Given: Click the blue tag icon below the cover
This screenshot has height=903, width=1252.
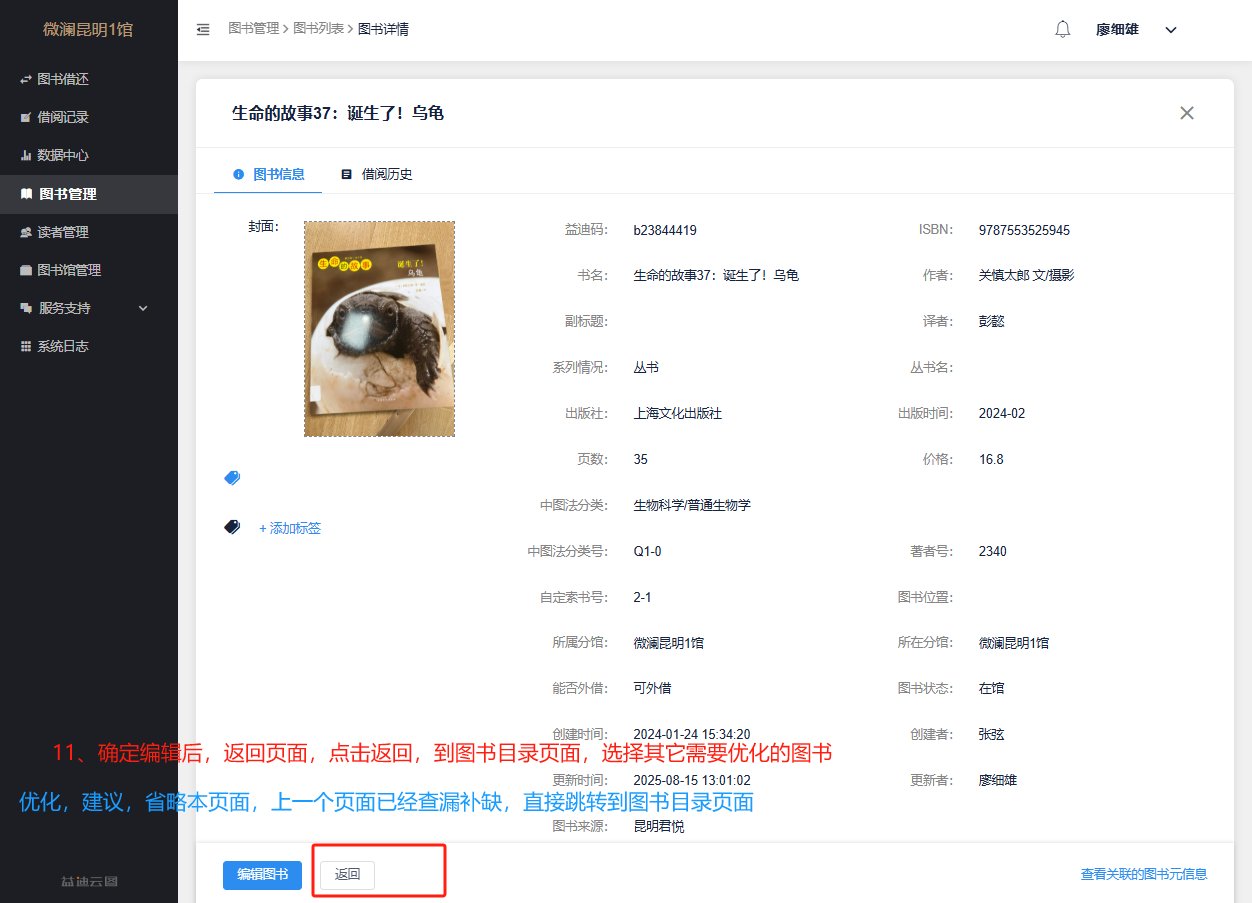Looking at the screenshot, I should point(232,478).
